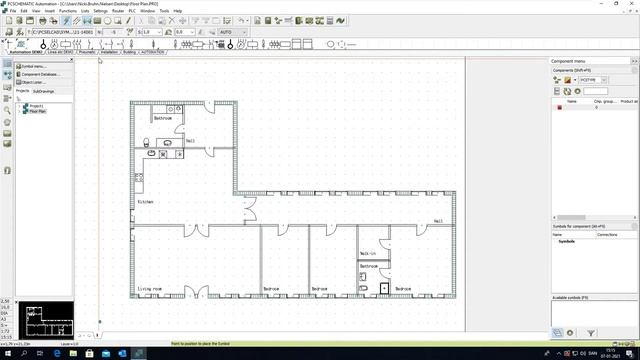Click the page overview thumbnail

click(46, 320)
